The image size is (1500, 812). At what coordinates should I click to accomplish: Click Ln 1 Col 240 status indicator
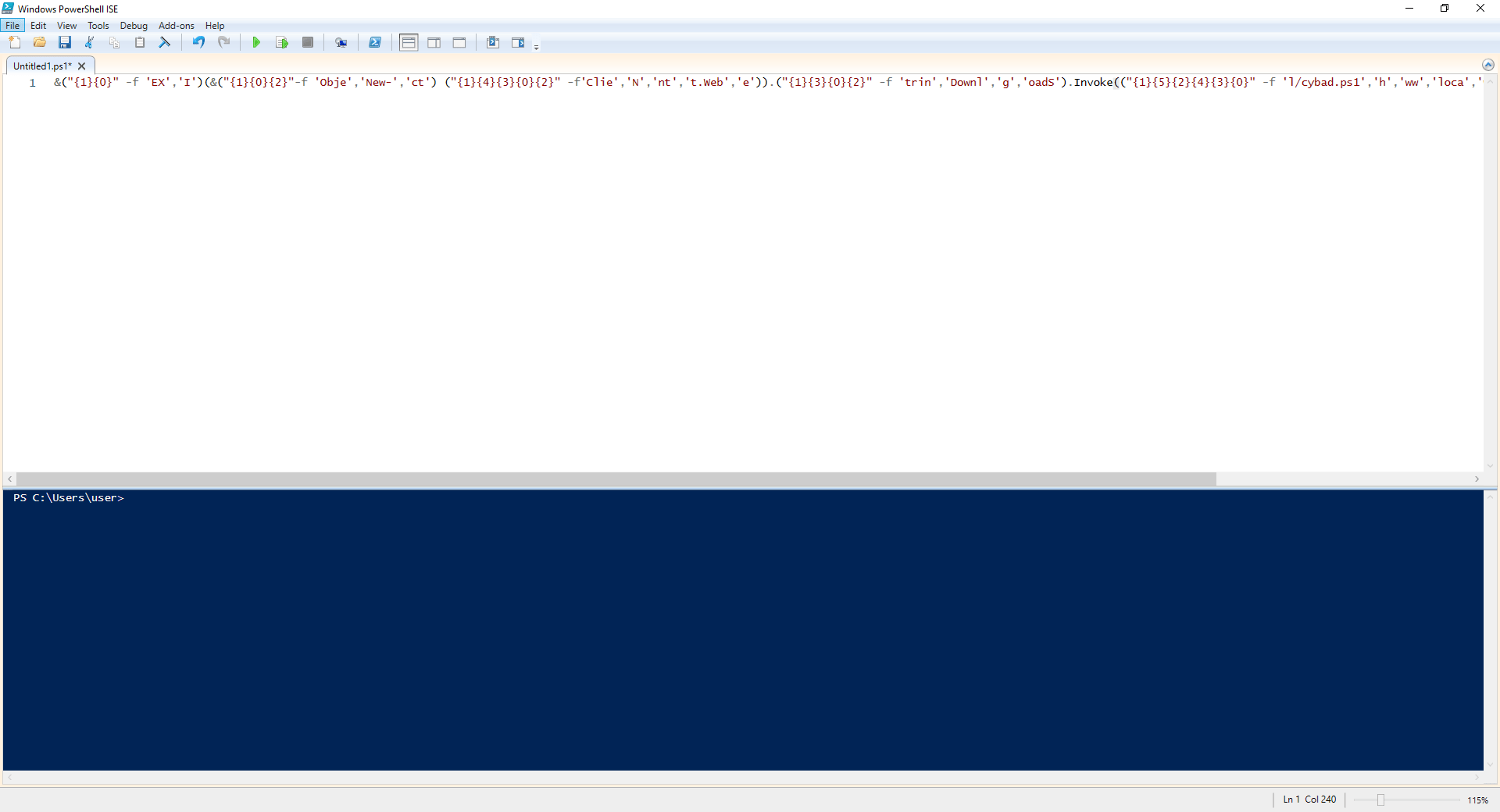(1309, 800)
